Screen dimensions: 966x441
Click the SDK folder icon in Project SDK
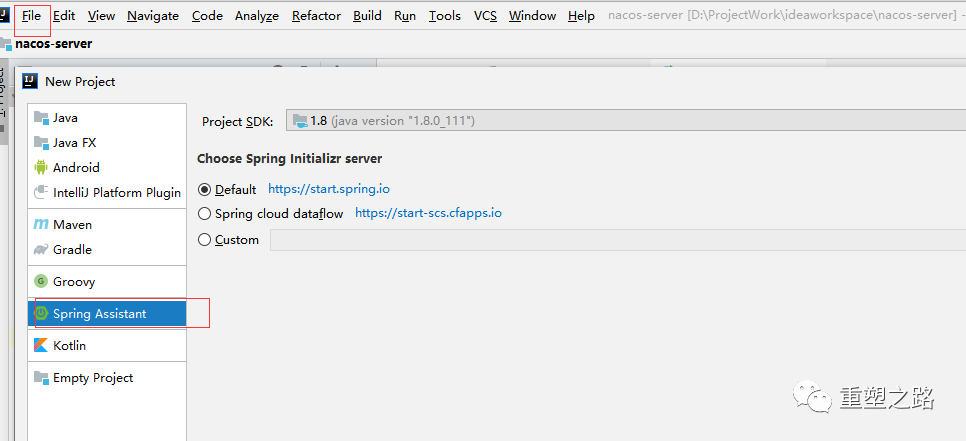point(300,121)
